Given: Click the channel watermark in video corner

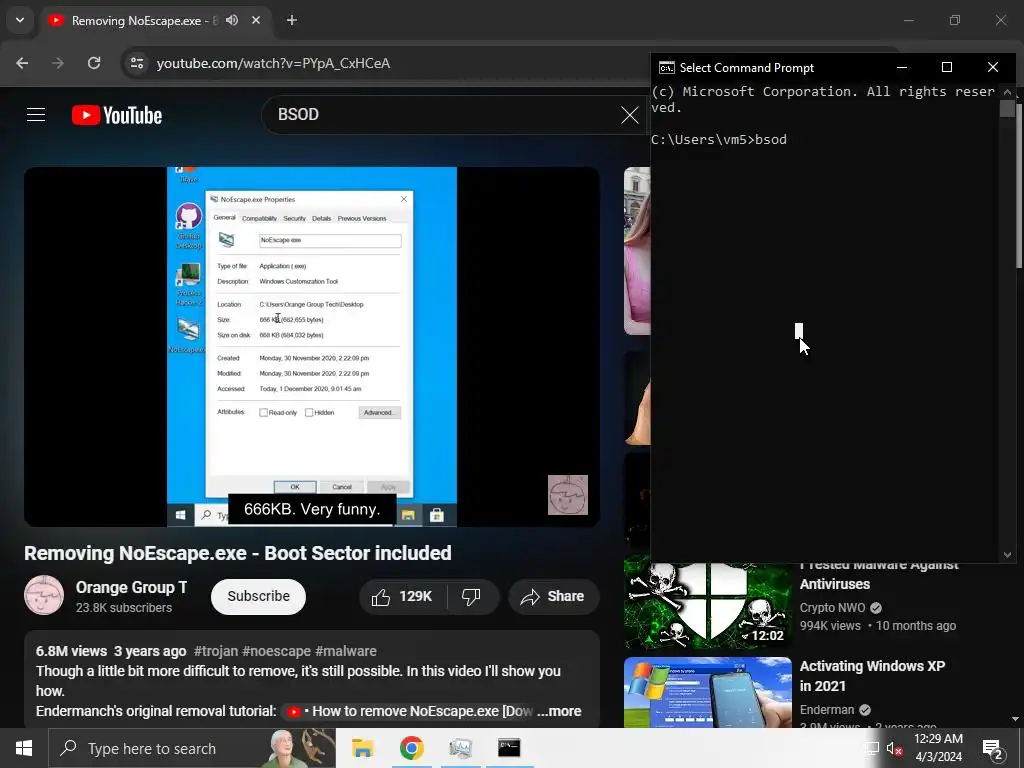Looking at the screenshot, I should (568, 494).
